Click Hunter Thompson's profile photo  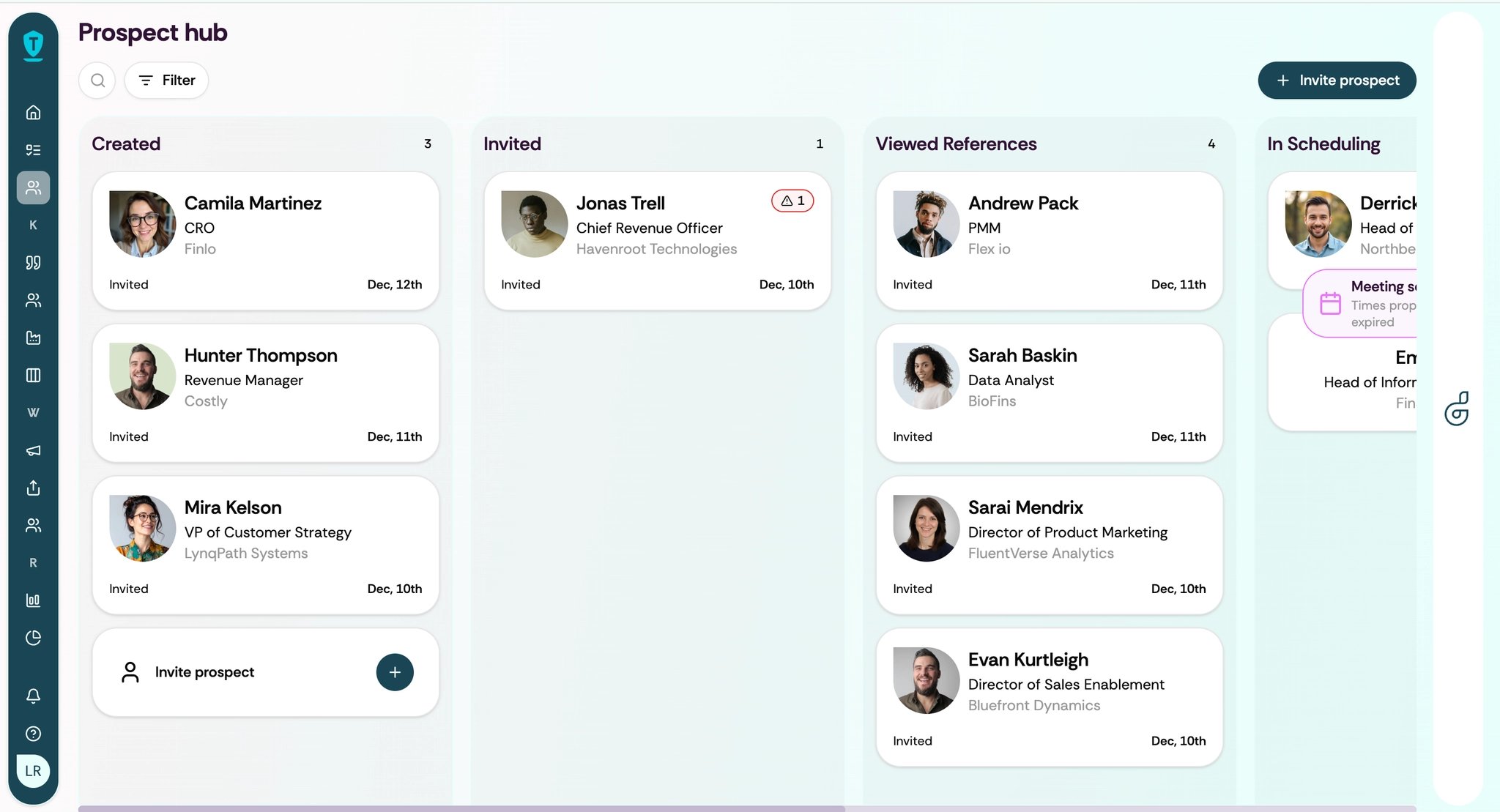pyautogui.click(x=142, y=376)
